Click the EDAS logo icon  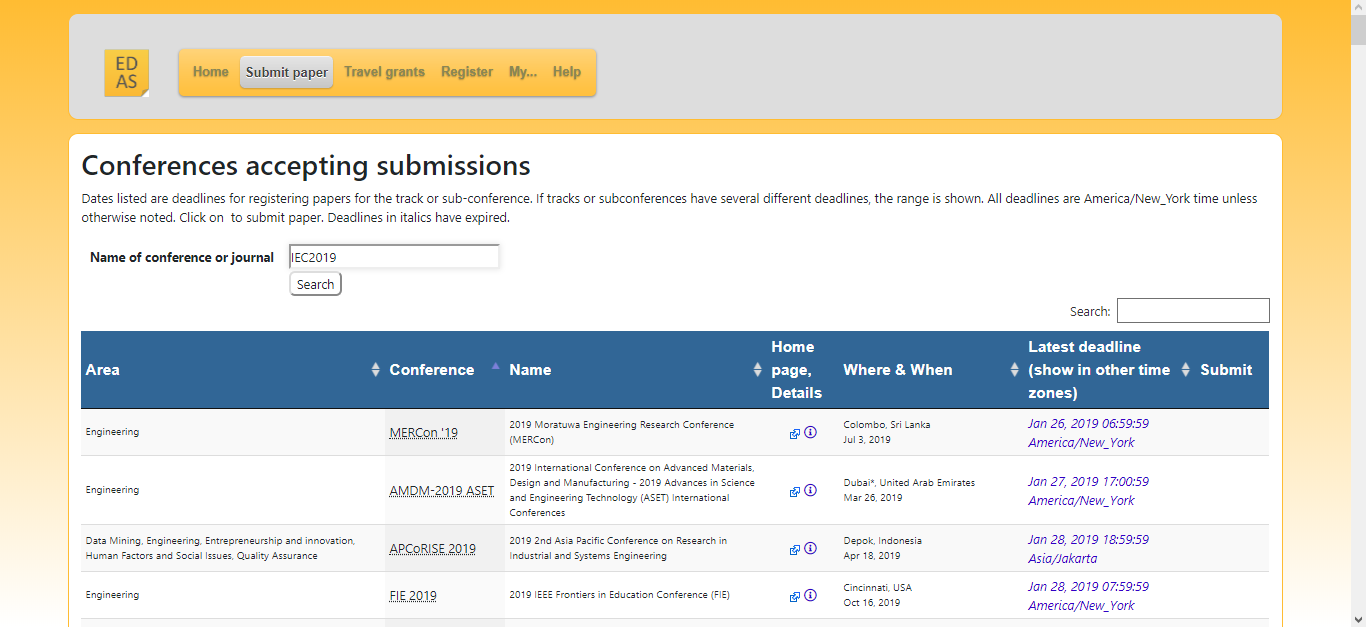[x=126, y=73]
